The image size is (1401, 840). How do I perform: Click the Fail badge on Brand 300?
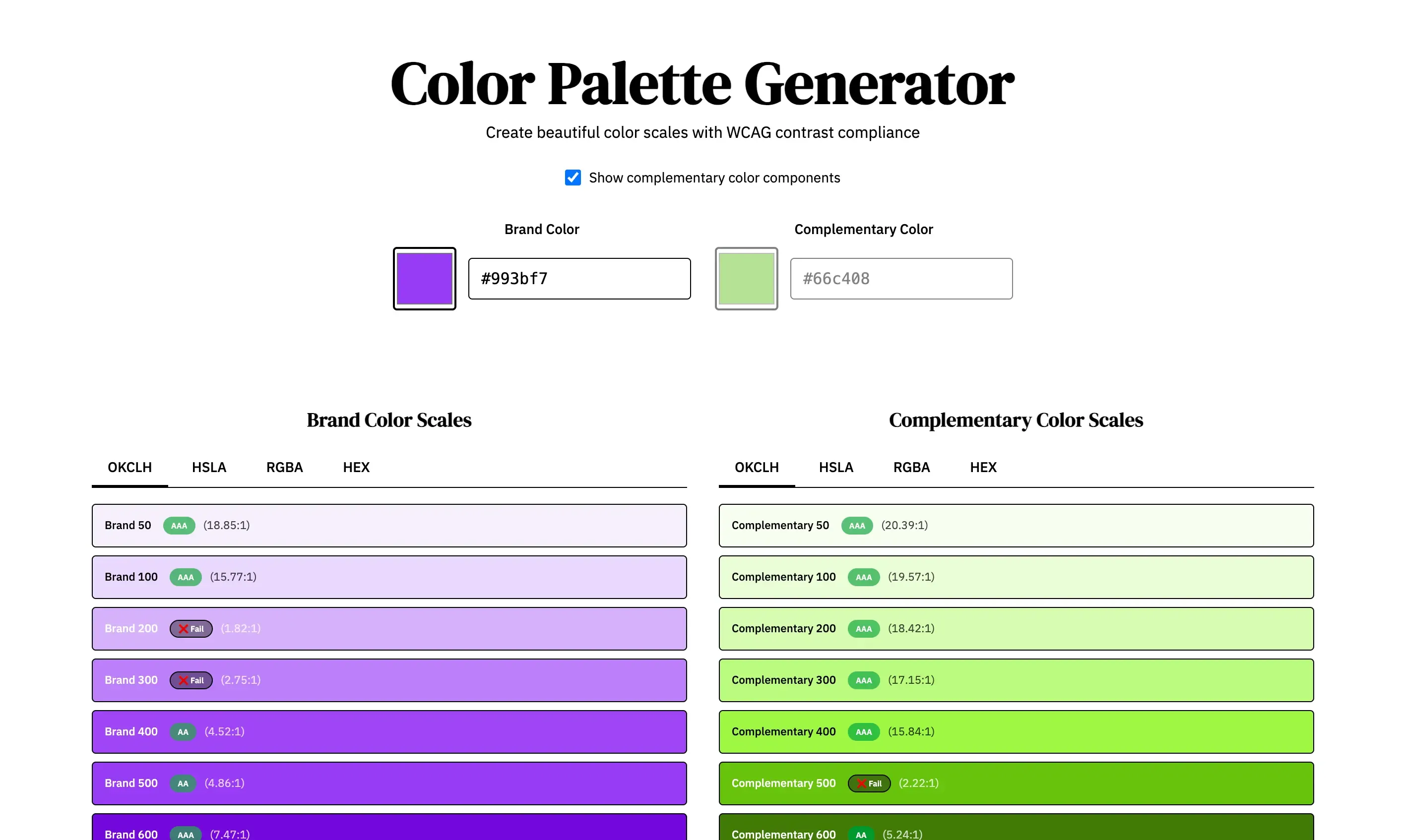pyautogui.click(x=191, y=680)
